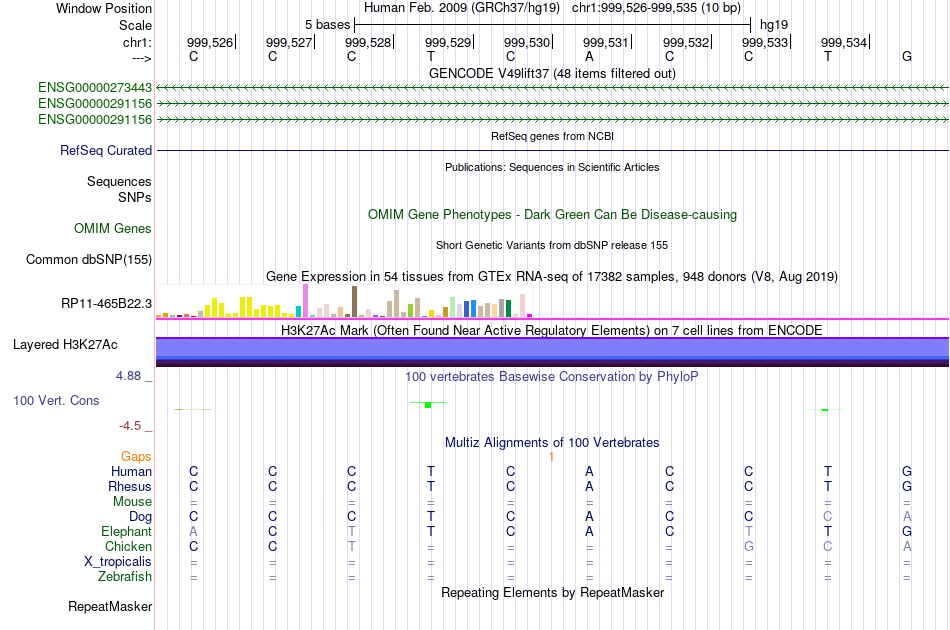The image size is (950, 630).
Task: Click the Short Genetic Variants dbSNP title
Action: [552, 245]
